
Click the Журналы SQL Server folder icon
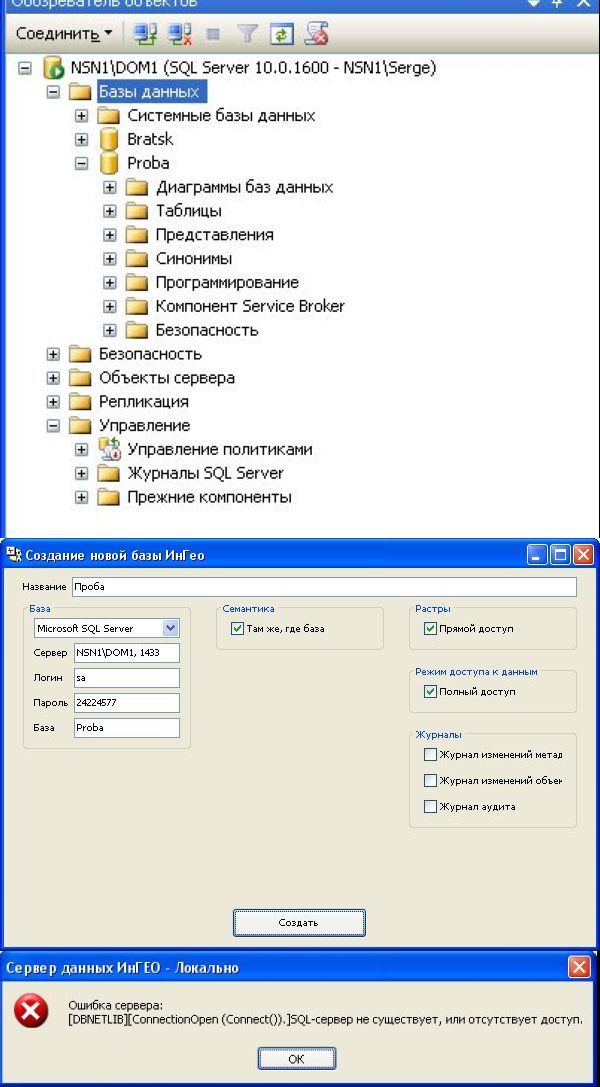pyautogui.click(x=109, y=473)
